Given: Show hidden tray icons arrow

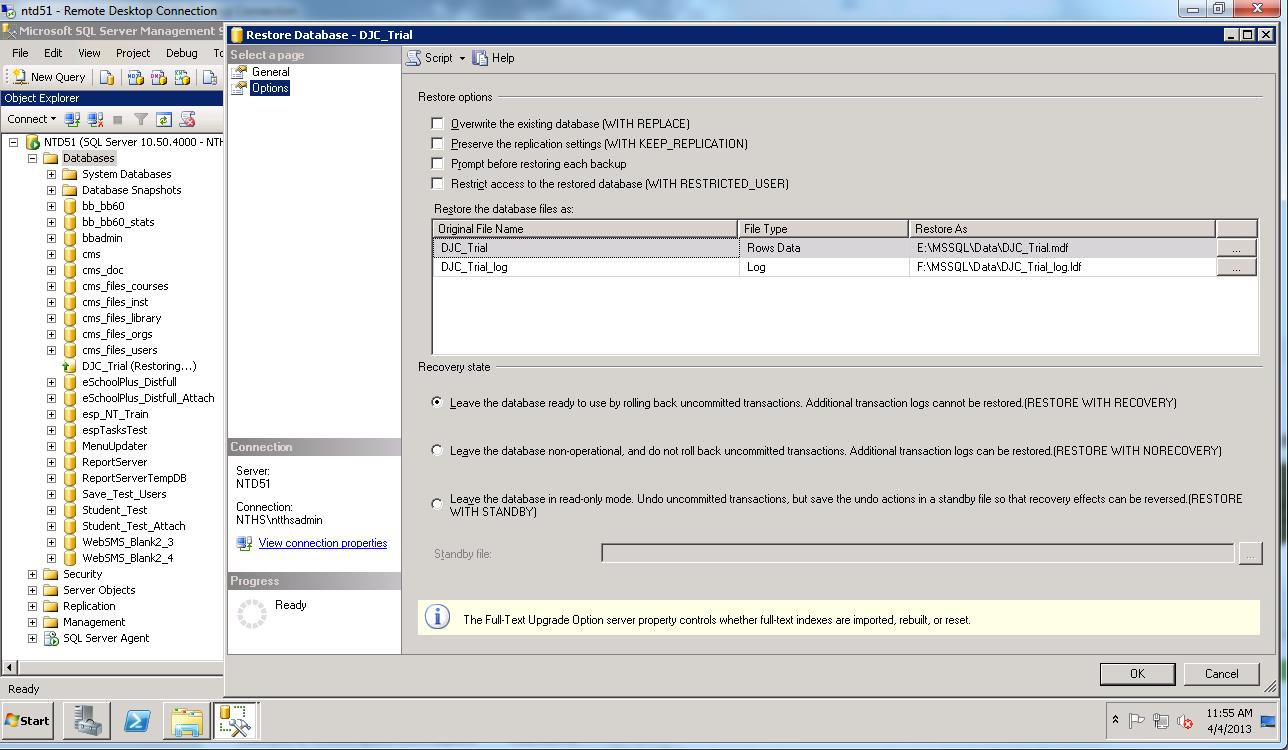Looking at the screenshot, I should click(1115, 720).
